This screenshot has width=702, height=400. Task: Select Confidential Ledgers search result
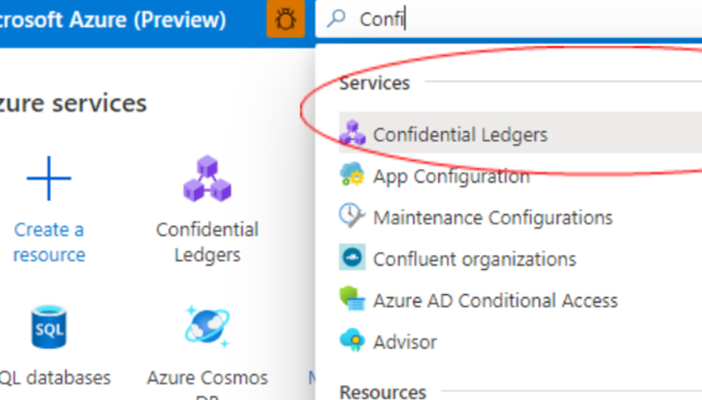click(x=520, y=133)
